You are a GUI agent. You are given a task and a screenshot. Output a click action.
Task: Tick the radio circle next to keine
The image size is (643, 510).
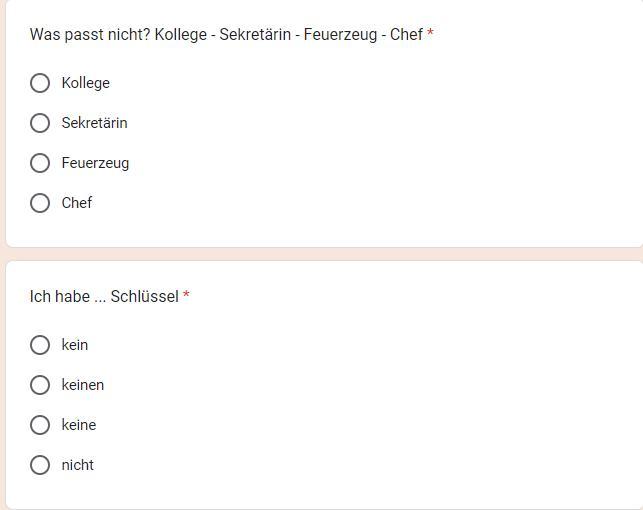(x=40, y=425)
